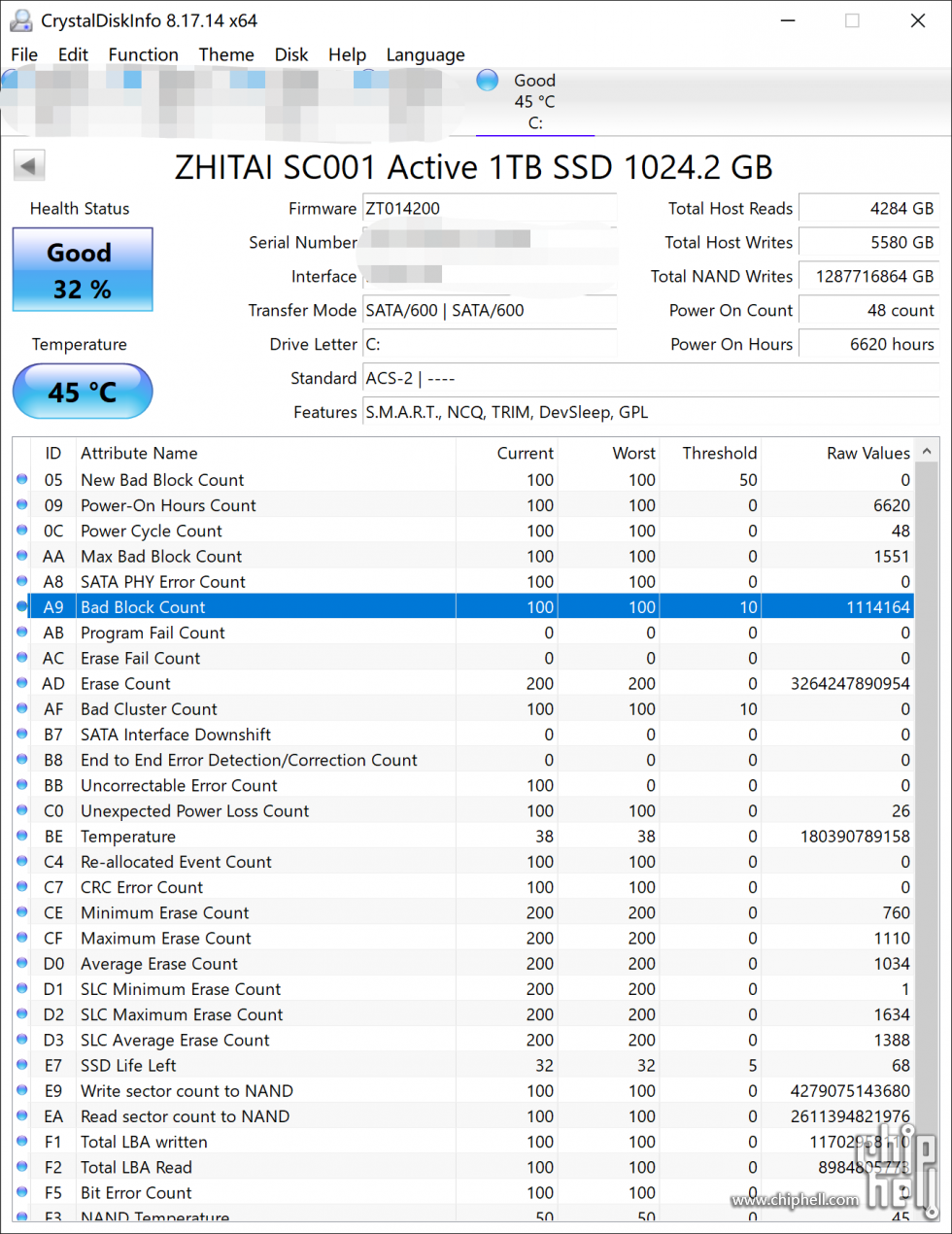Click status dot for Write sector count to NAND
The height and width of the screenshot is (1234, 952).
(x=22, y=1090)
